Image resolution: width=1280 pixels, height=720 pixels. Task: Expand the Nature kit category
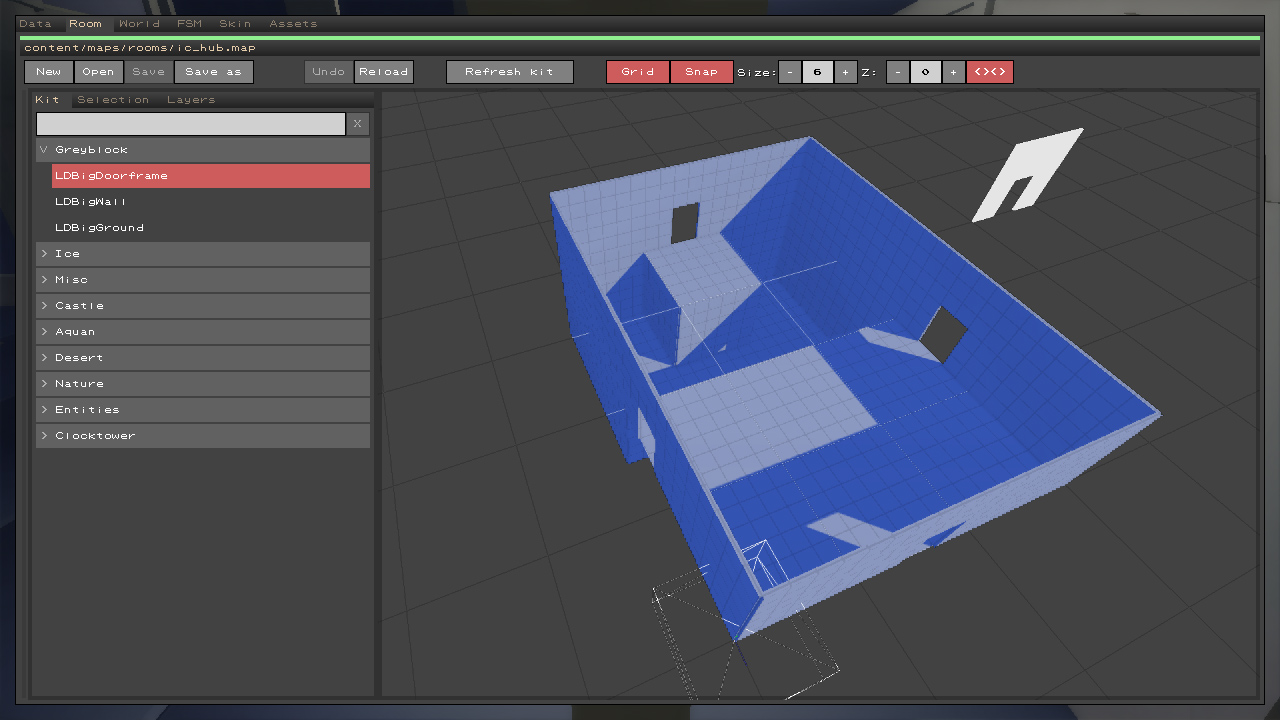pos(203,384)
